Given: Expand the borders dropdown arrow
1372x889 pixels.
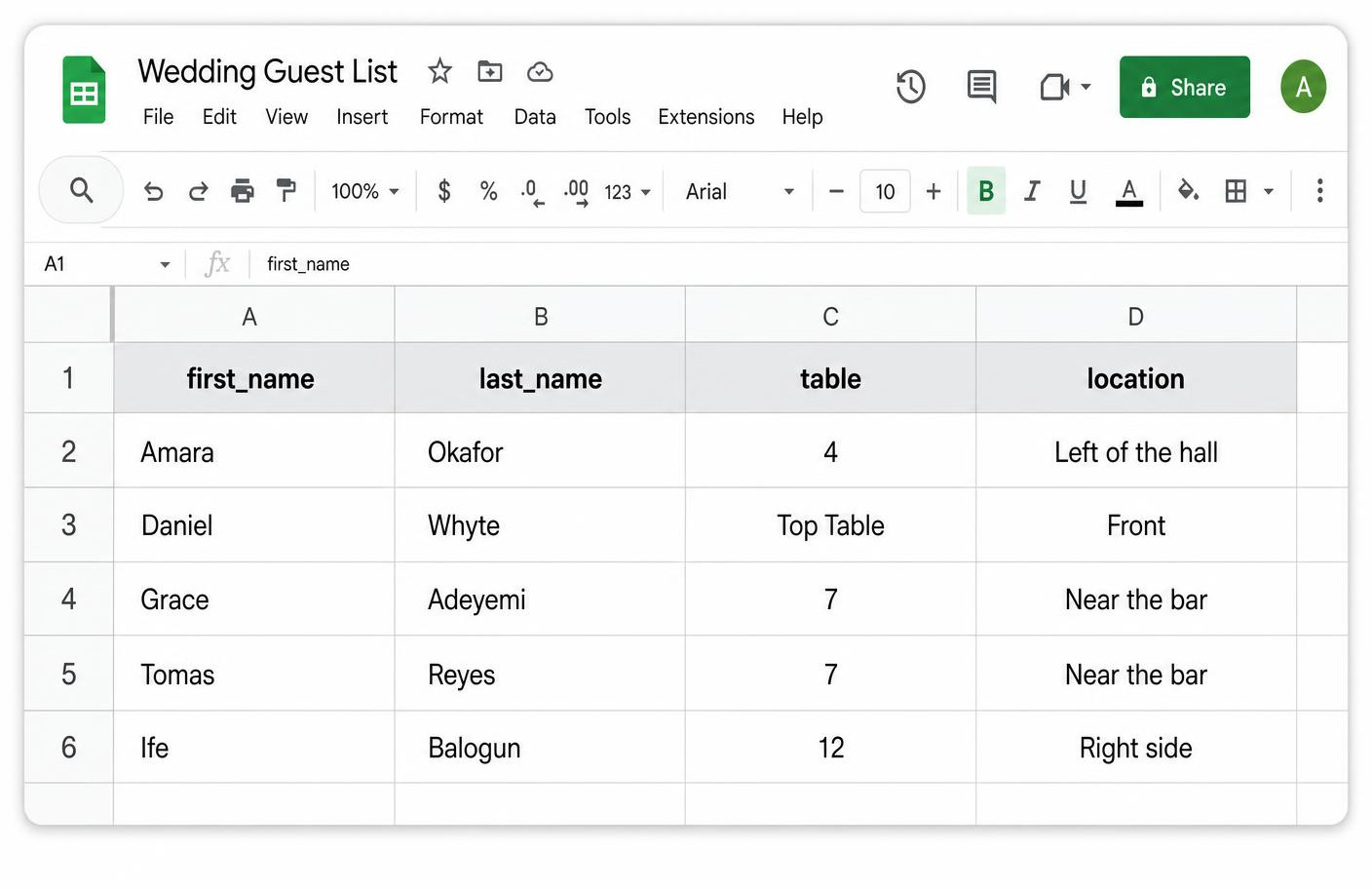Looking at the screenshot, I should coord(1269,191).
